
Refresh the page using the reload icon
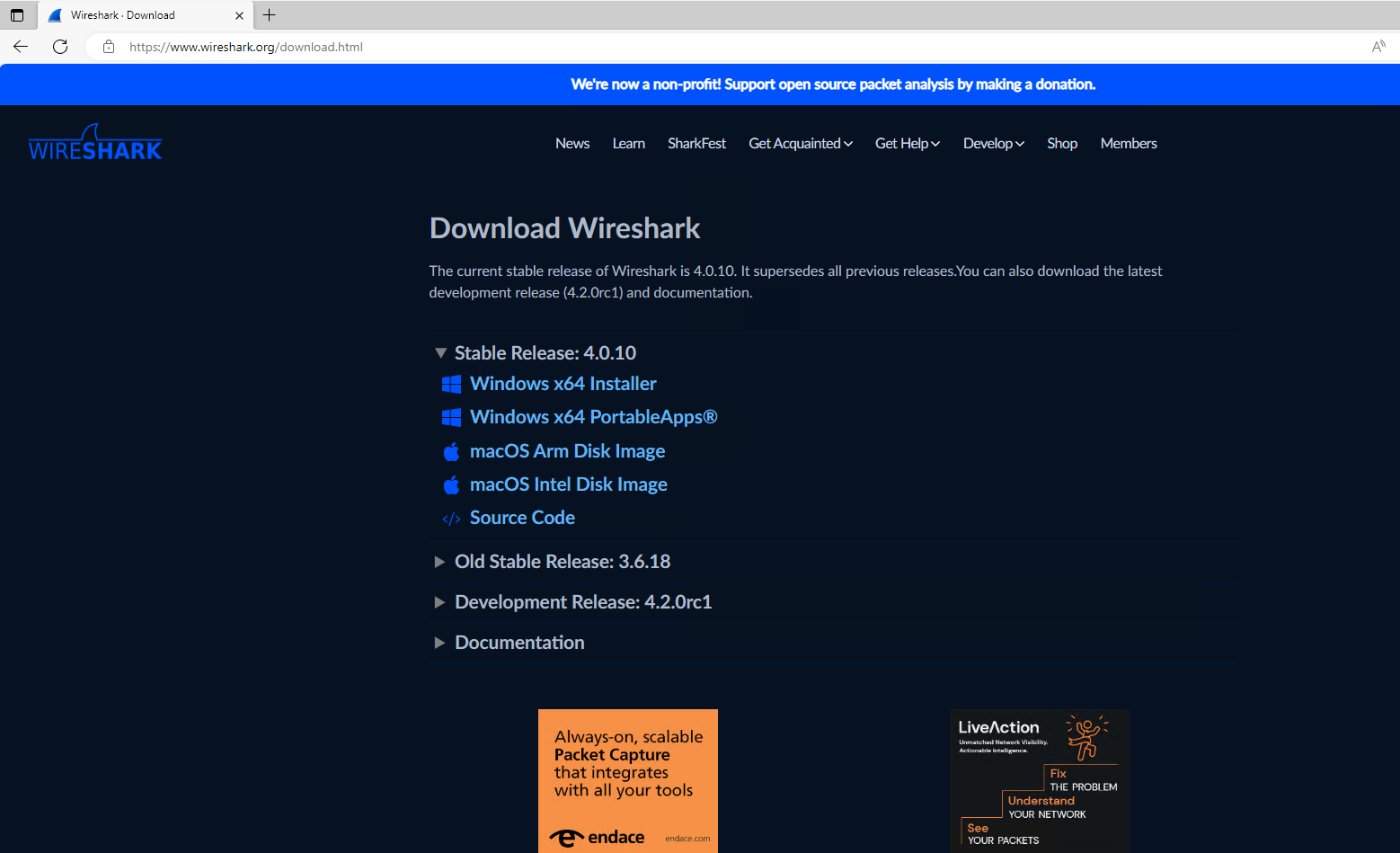[59, 46]
